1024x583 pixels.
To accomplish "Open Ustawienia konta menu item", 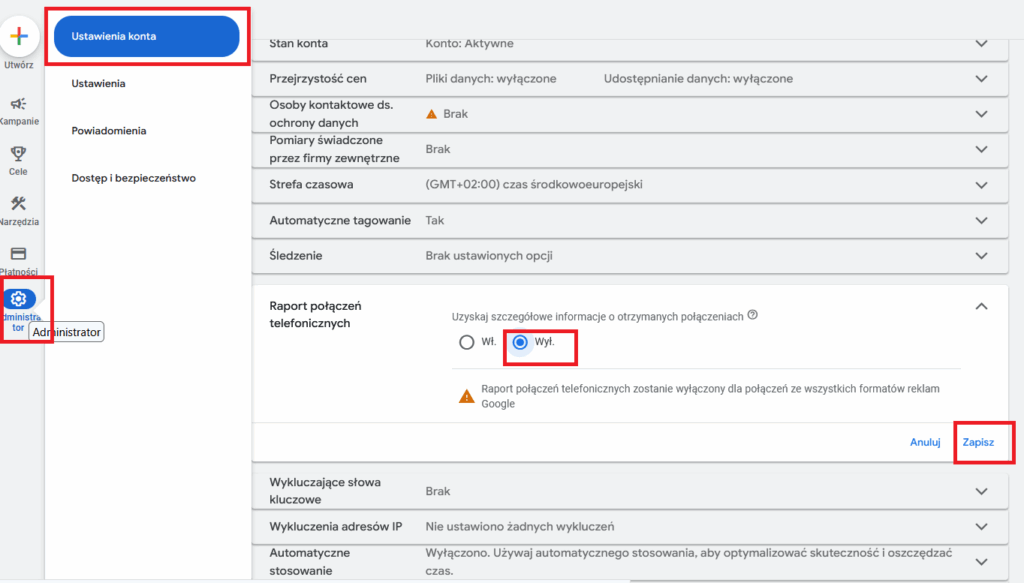I will [146, 37].
